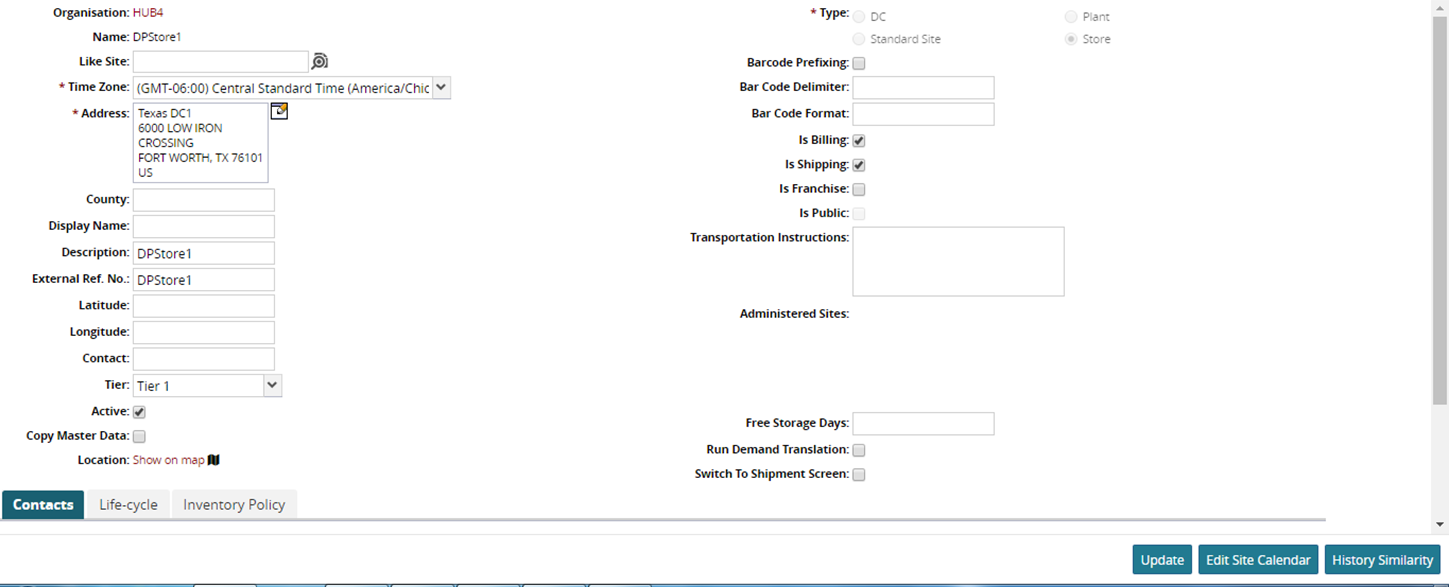Expand the Tier dropdown list
This screenshot has height=588, width=1449.
[207, 385]
